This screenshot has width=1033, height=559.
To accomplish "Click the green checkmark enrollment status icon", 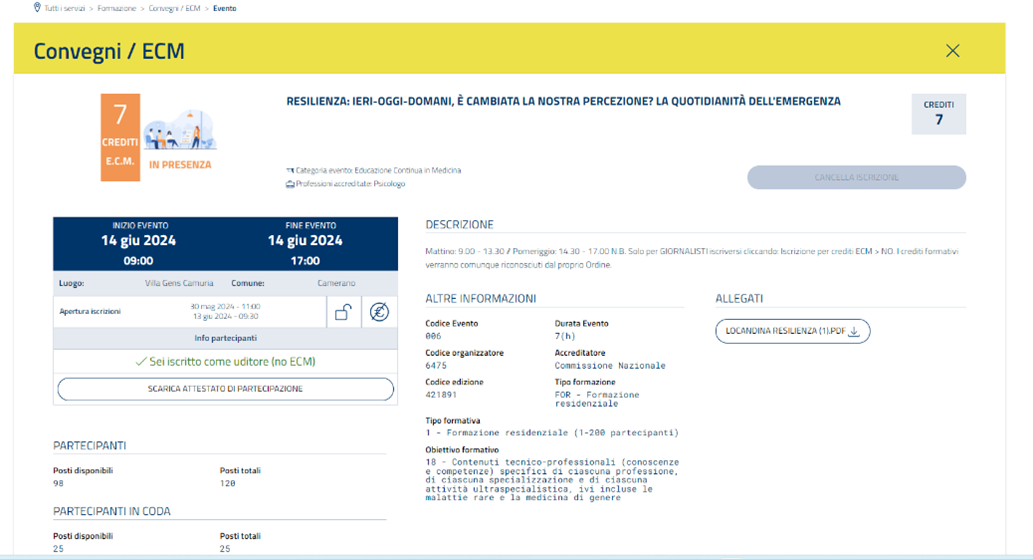I will pyautogui.click(x=140, y=362).
